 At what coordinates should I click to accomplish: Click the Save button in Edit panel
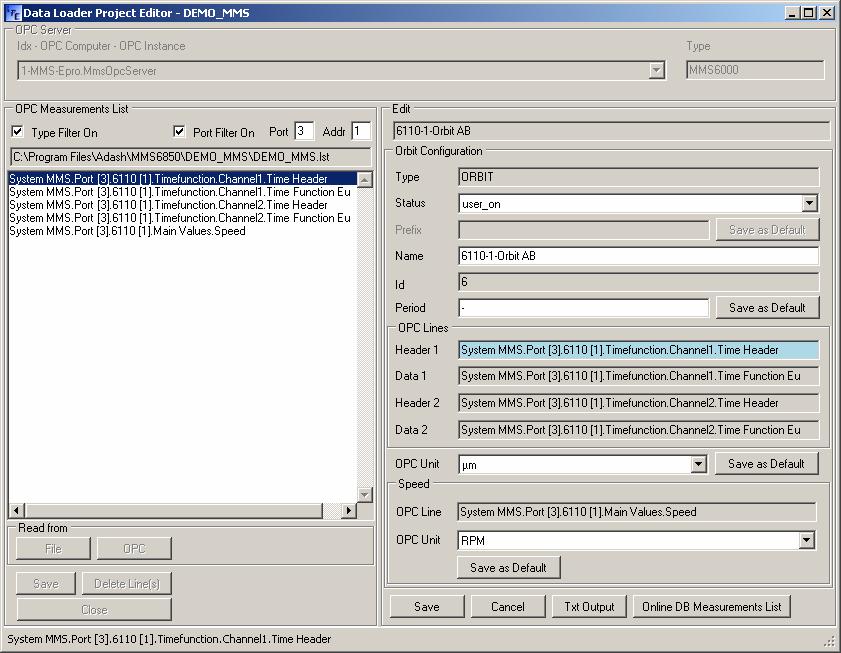click(427, 607)
